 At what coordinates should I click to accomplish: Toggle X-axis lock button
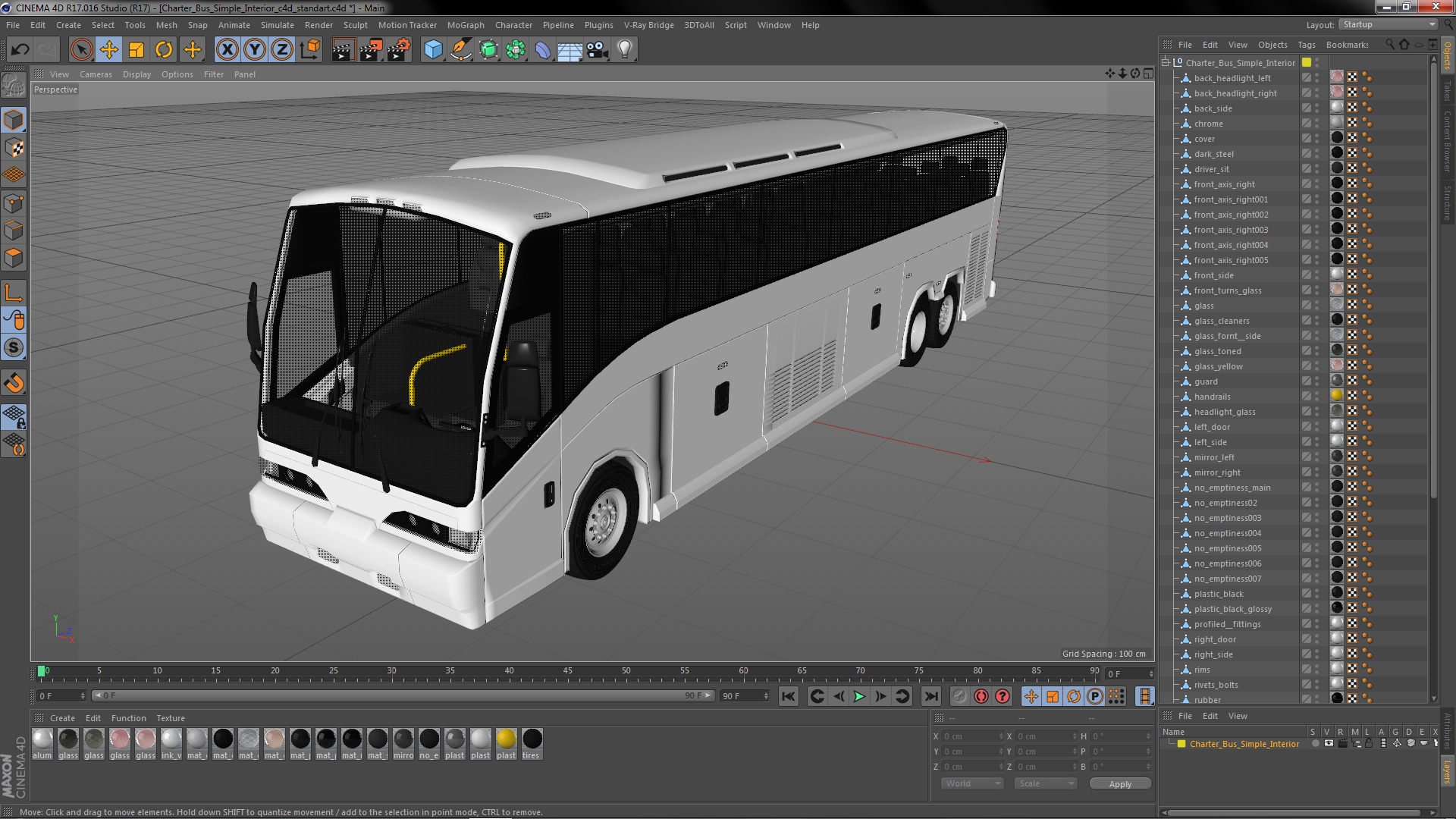point(227,50)
